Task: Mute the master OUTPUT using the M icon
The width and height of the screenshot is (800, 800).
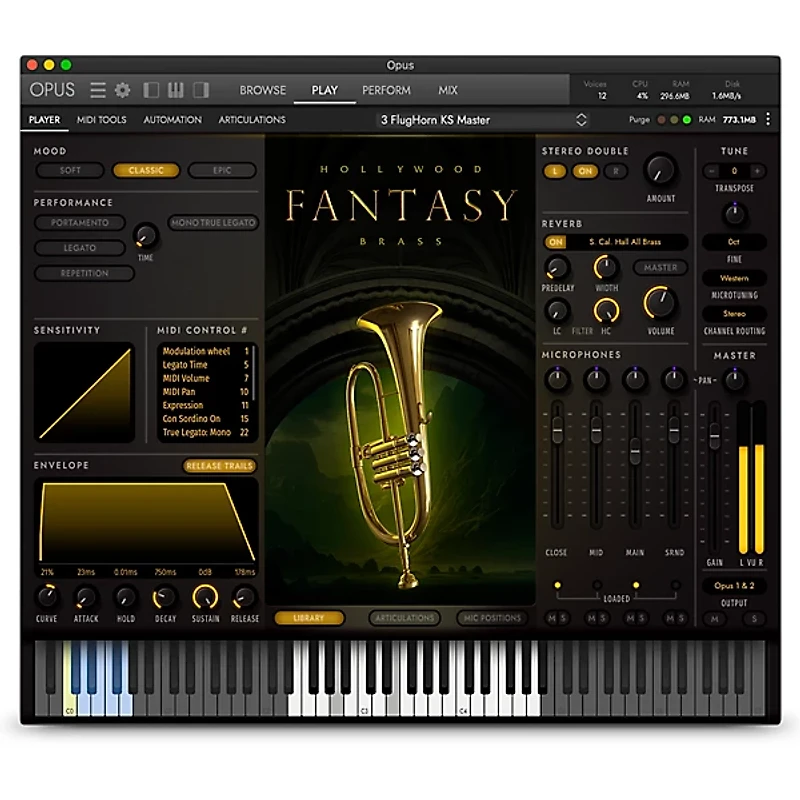Action: 713,618
